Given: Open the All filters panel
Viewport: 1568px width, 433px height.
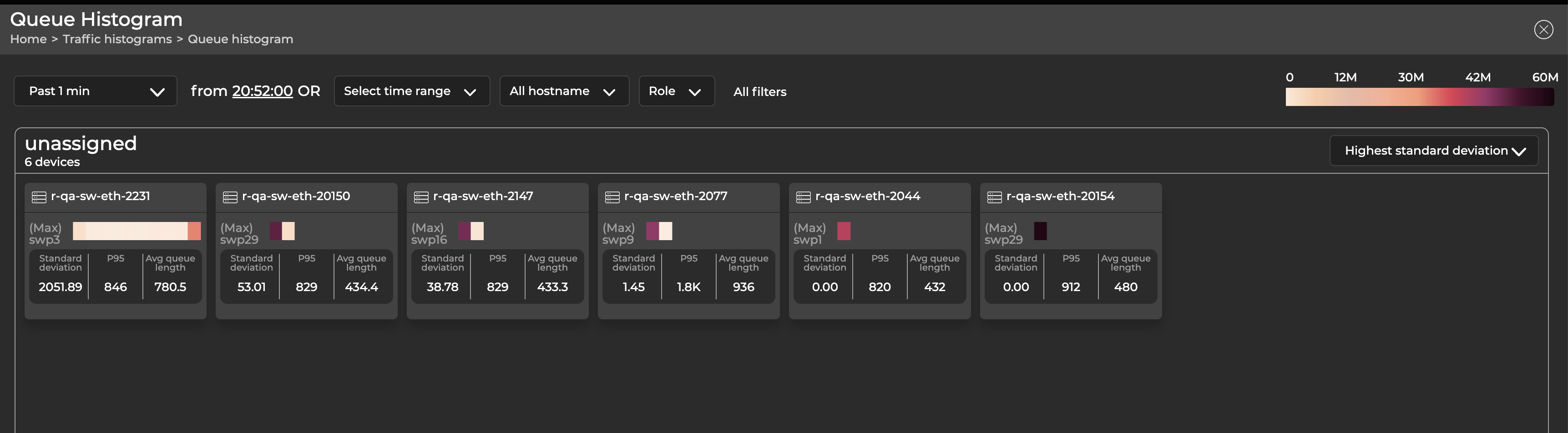Looking at the screenshot, I should click(759, 91).
